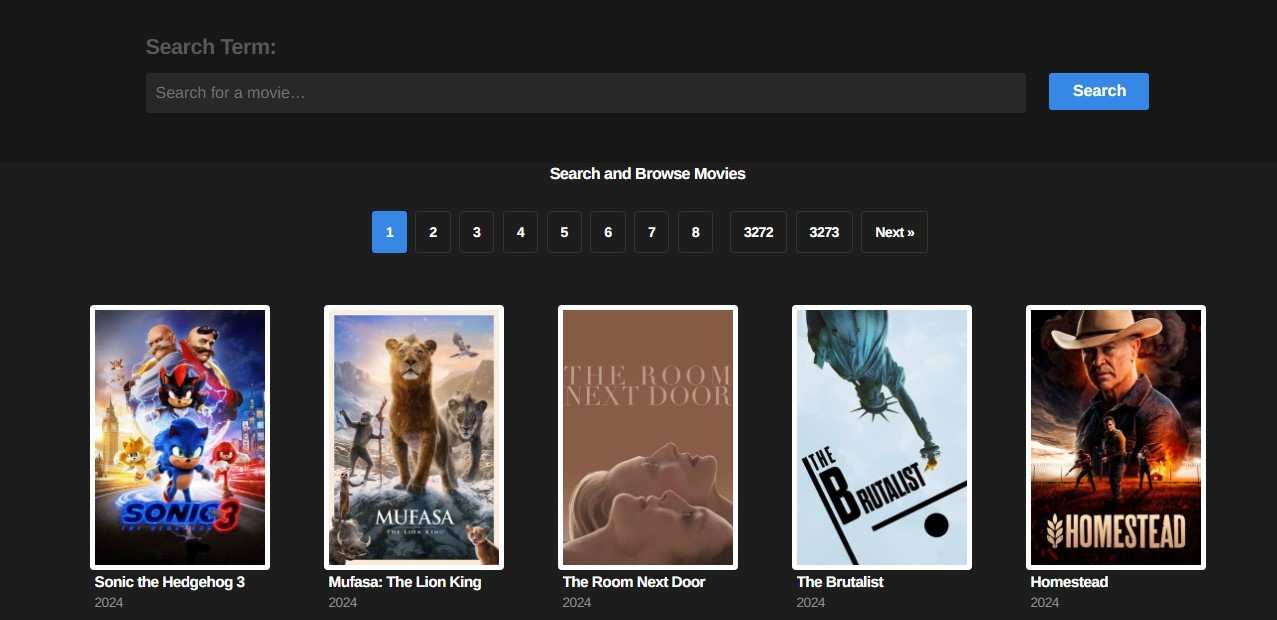The height and width of the screenshot is (620, 1277).
Task: Focus the 'Search for a movie' input field
Action: coord(585,93)
